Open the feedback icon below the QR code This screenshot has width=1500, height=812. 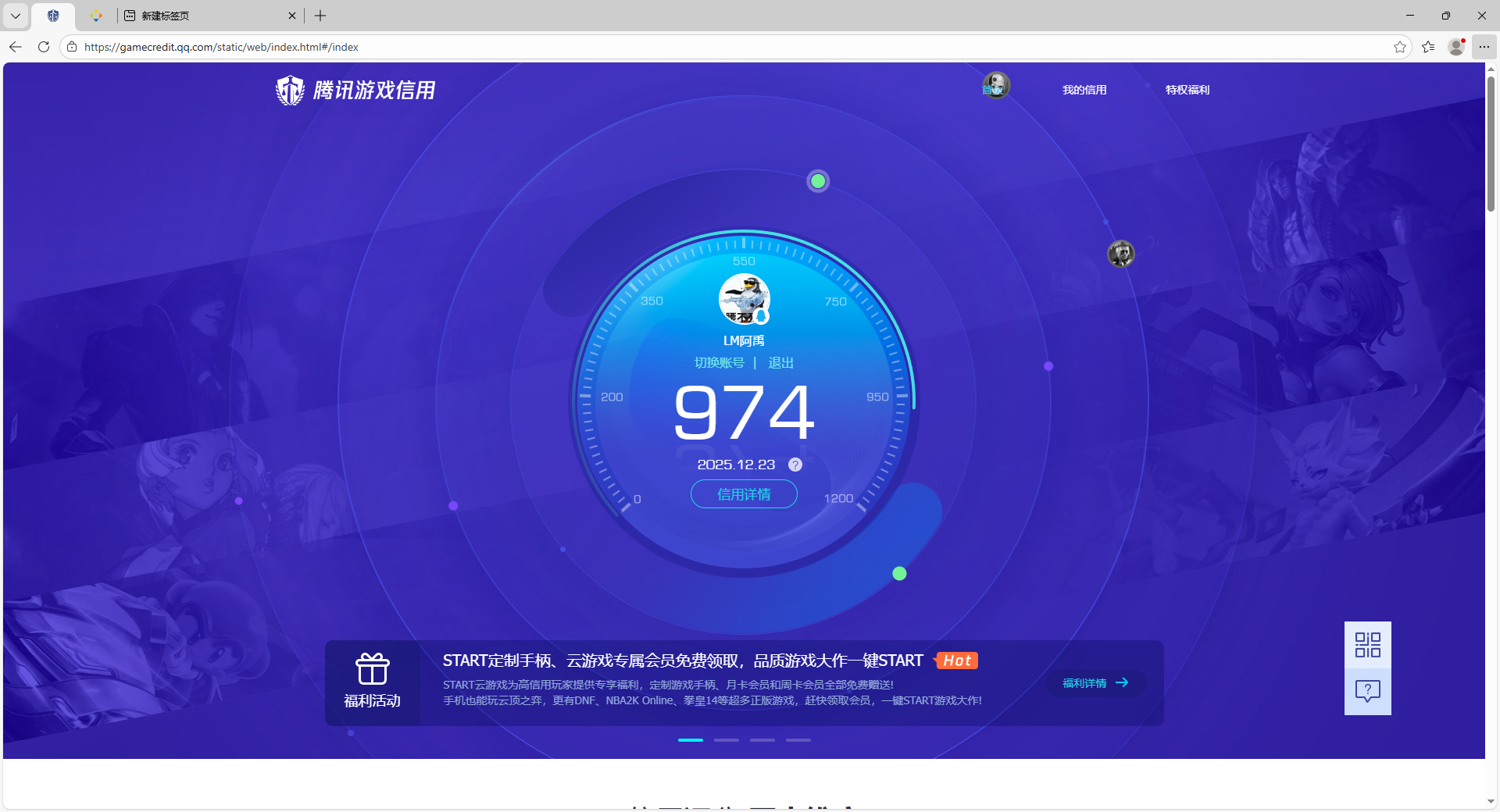1366,690
